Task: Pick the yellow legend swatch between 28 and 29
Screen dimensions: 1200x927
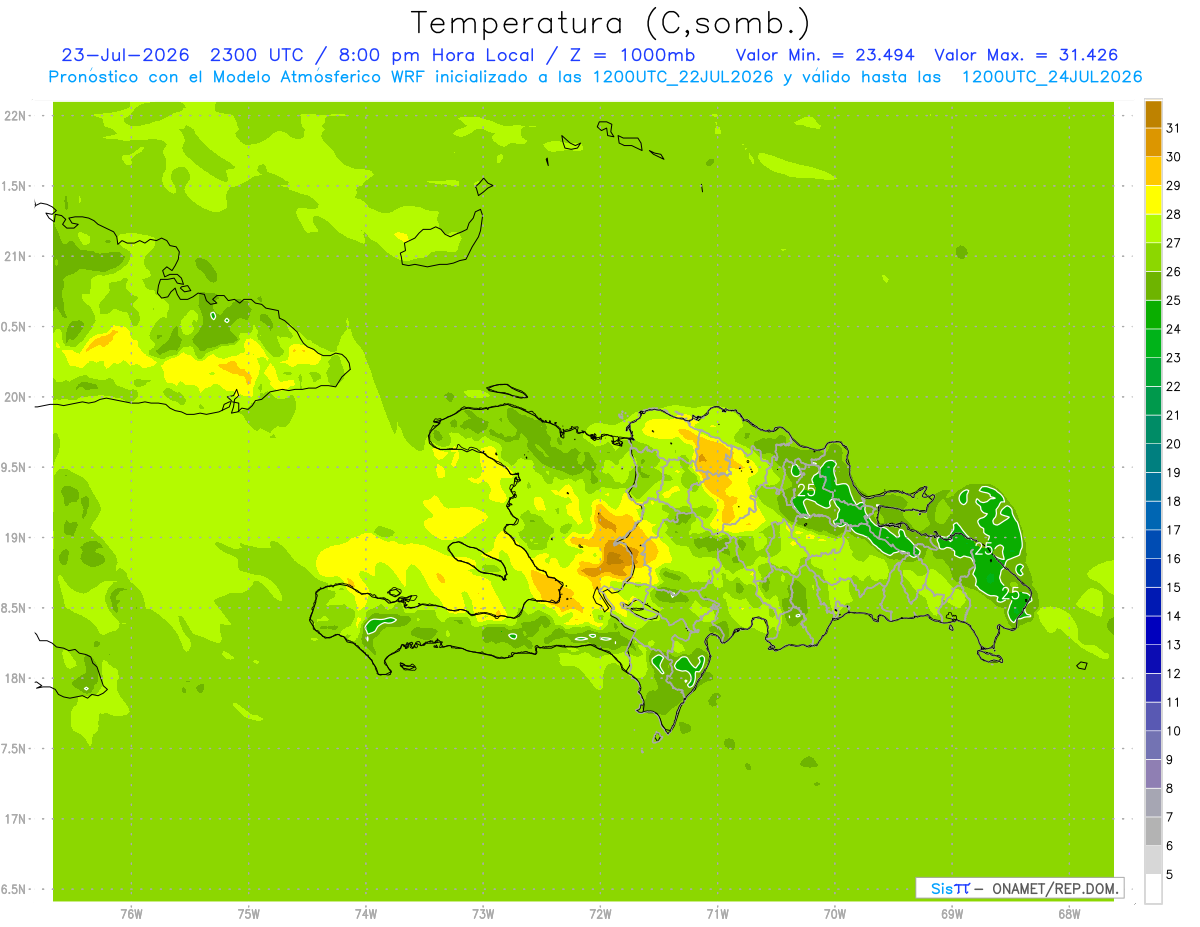Action: tap(1153, 200)
